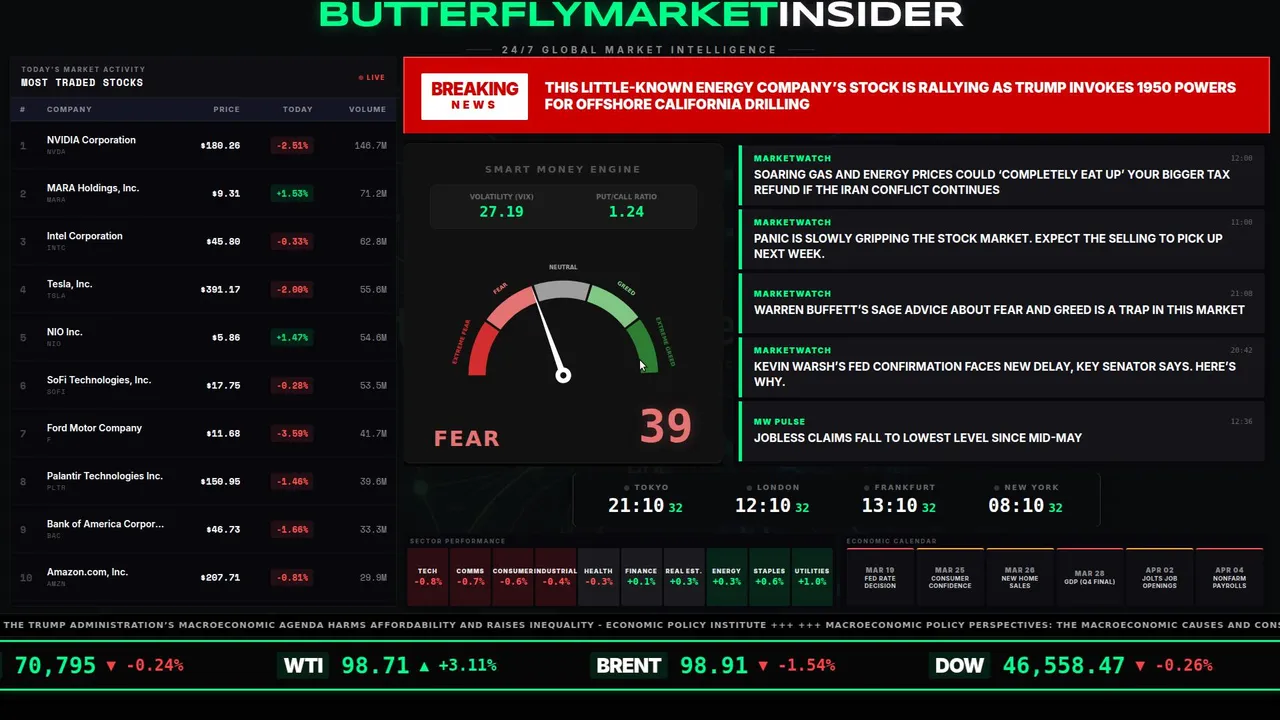
Task: Open the Apr 02 JOLTS Job Openings event
Action: [x=1160, y=577]
